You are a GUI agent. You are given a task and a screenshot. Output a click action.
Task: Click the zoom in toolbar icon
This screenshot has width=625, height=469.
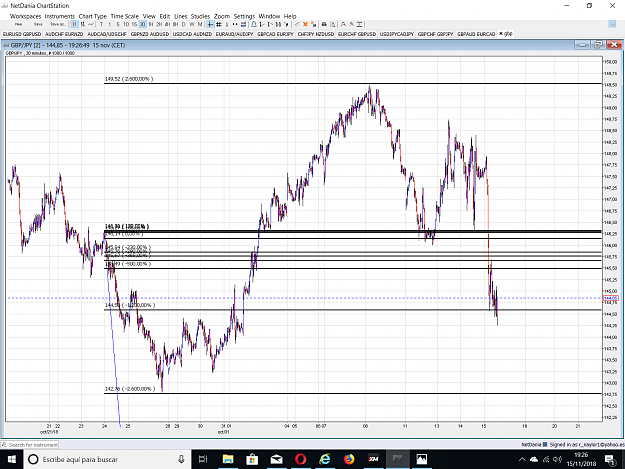tap(343, 24)
